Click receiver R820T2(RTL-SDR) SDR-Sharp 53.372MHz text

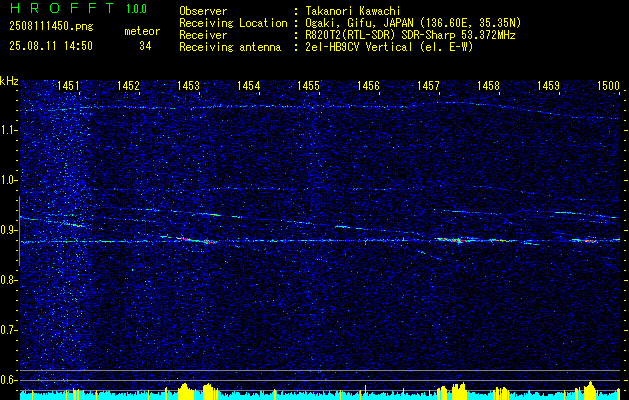[x=410, y=35]
